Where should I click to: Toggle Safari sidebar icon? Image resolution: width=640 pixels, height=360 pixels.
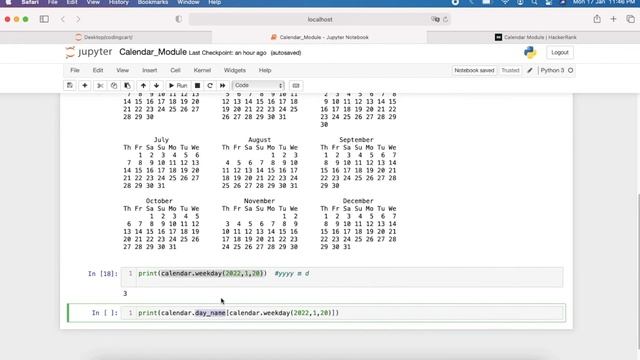pyautogui.click(x=44, y=19)
